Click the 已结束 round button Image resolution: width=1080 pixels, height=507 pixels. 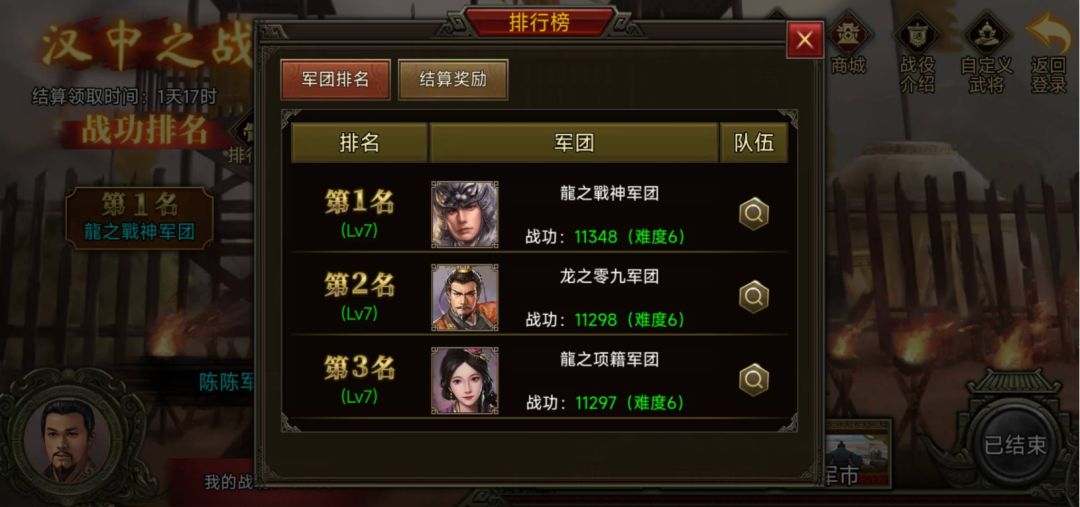click(1015, 445)
